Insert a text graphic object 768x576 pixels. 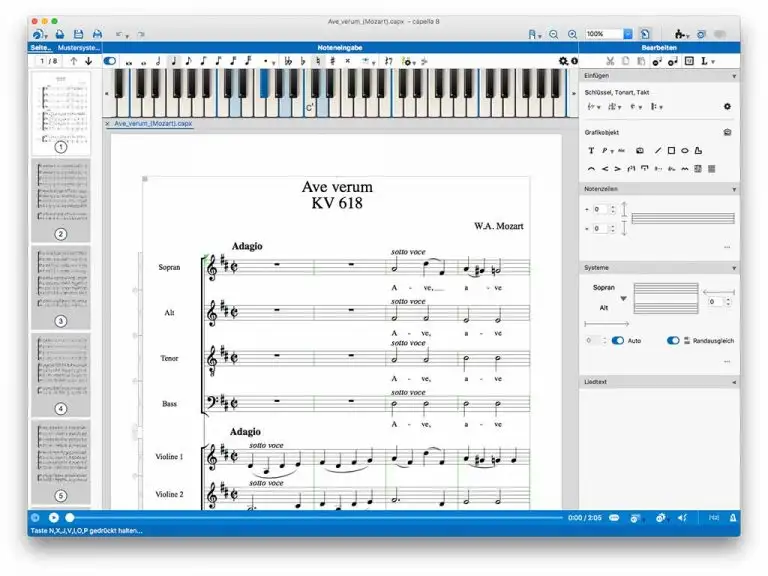pos(591,150)
